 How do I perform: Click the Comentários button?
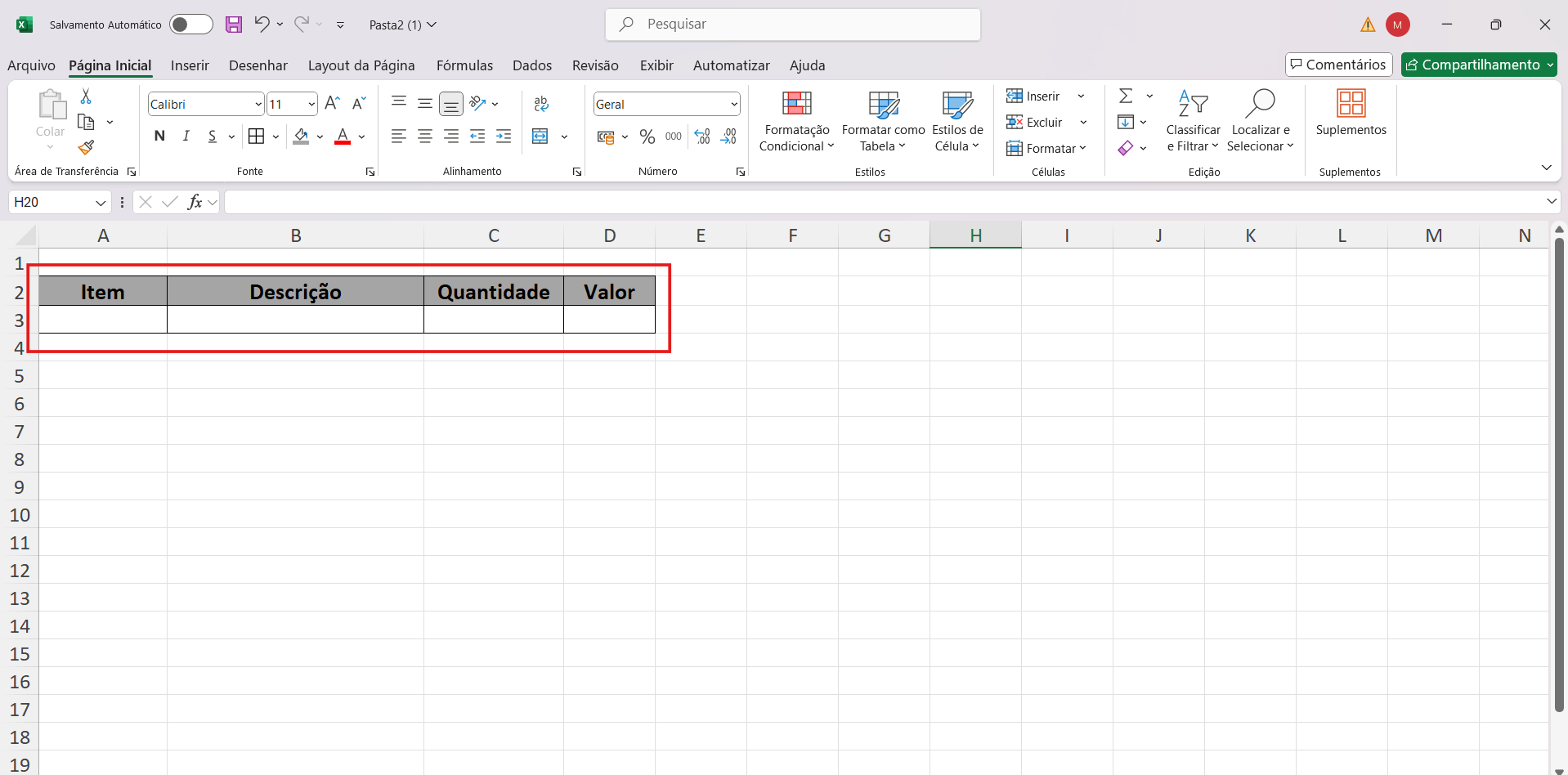(1338, 65)
